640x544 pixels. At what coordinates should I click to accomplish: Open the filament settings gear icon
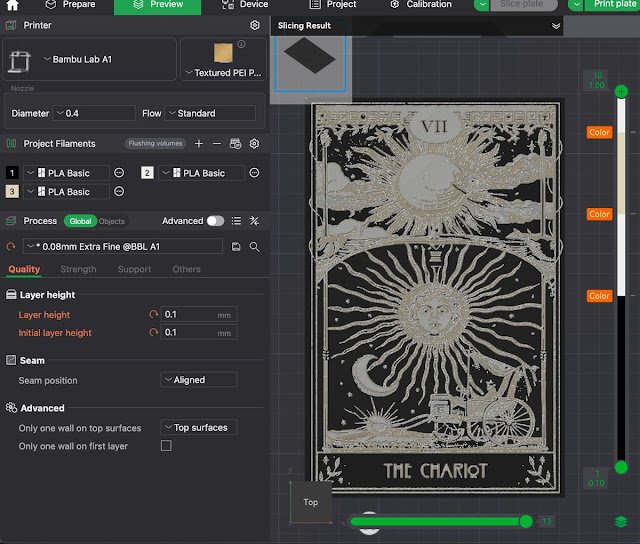[x=254, y=144]
